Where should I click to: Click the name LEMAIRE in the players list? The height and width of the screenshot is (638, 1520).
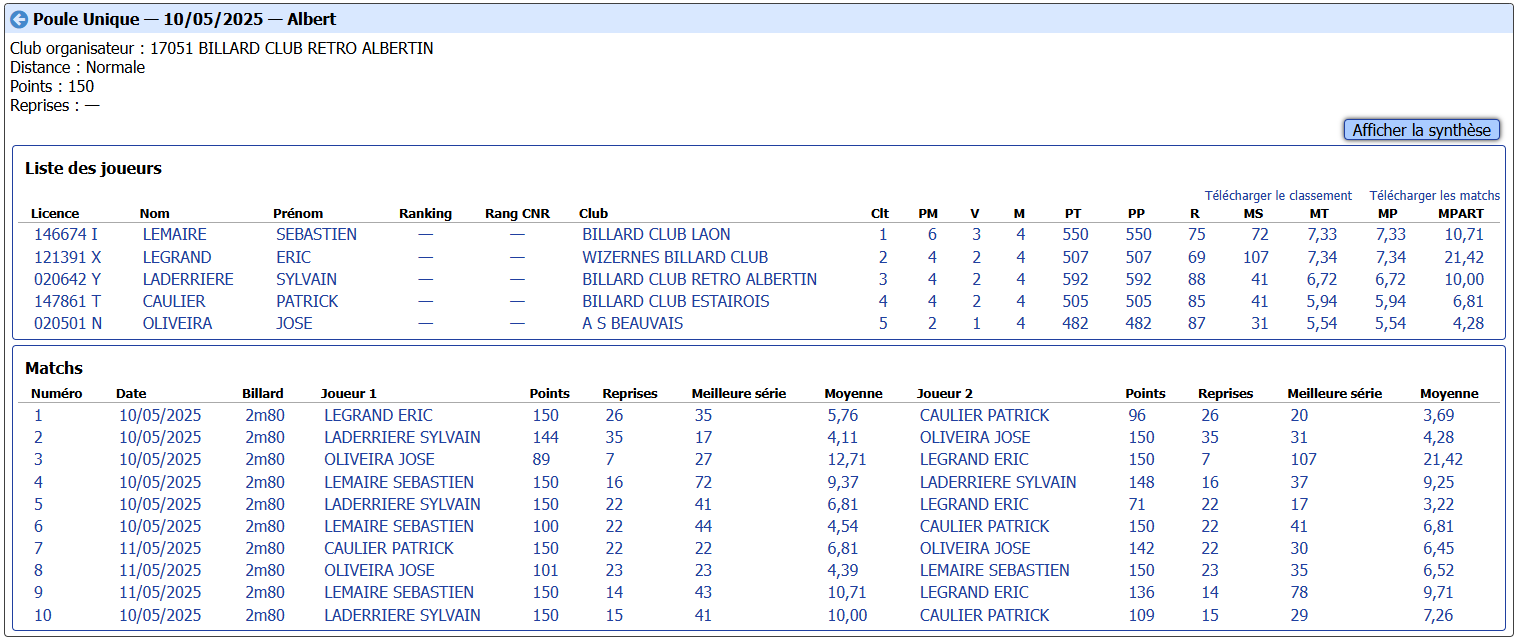(x=174, y=235)
